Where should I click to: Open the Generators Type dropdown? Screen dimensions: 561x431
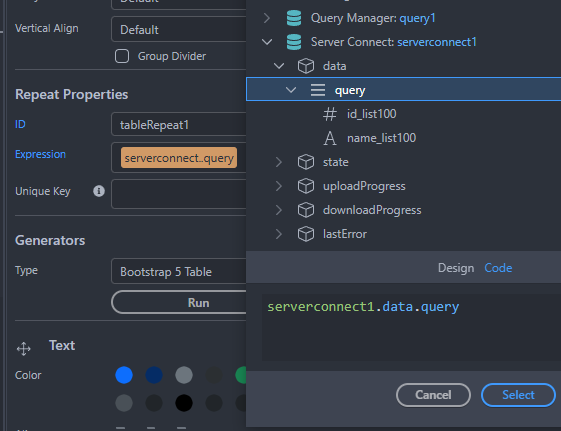point(179,271)
